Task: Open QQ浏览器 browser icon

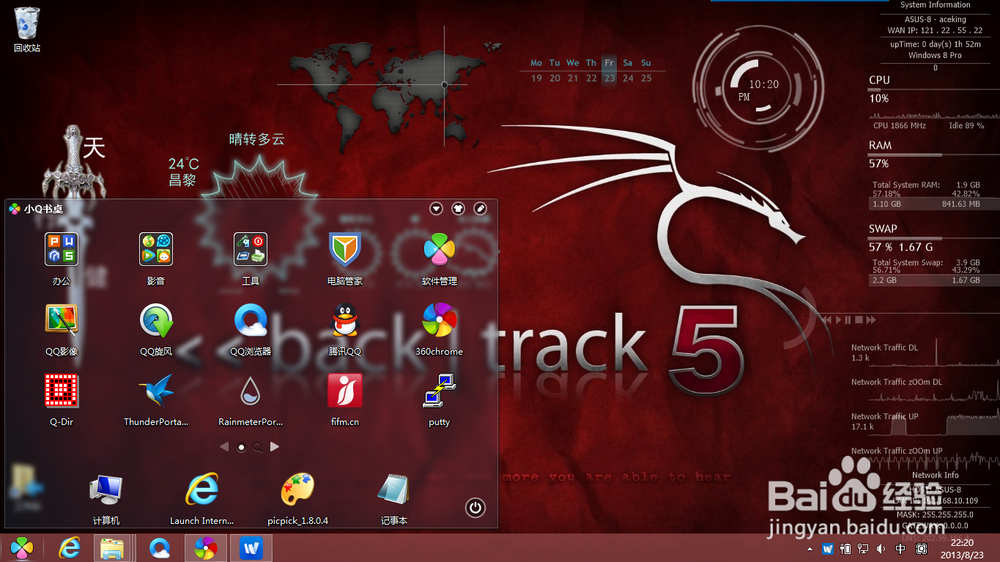Action: [250, 320]
